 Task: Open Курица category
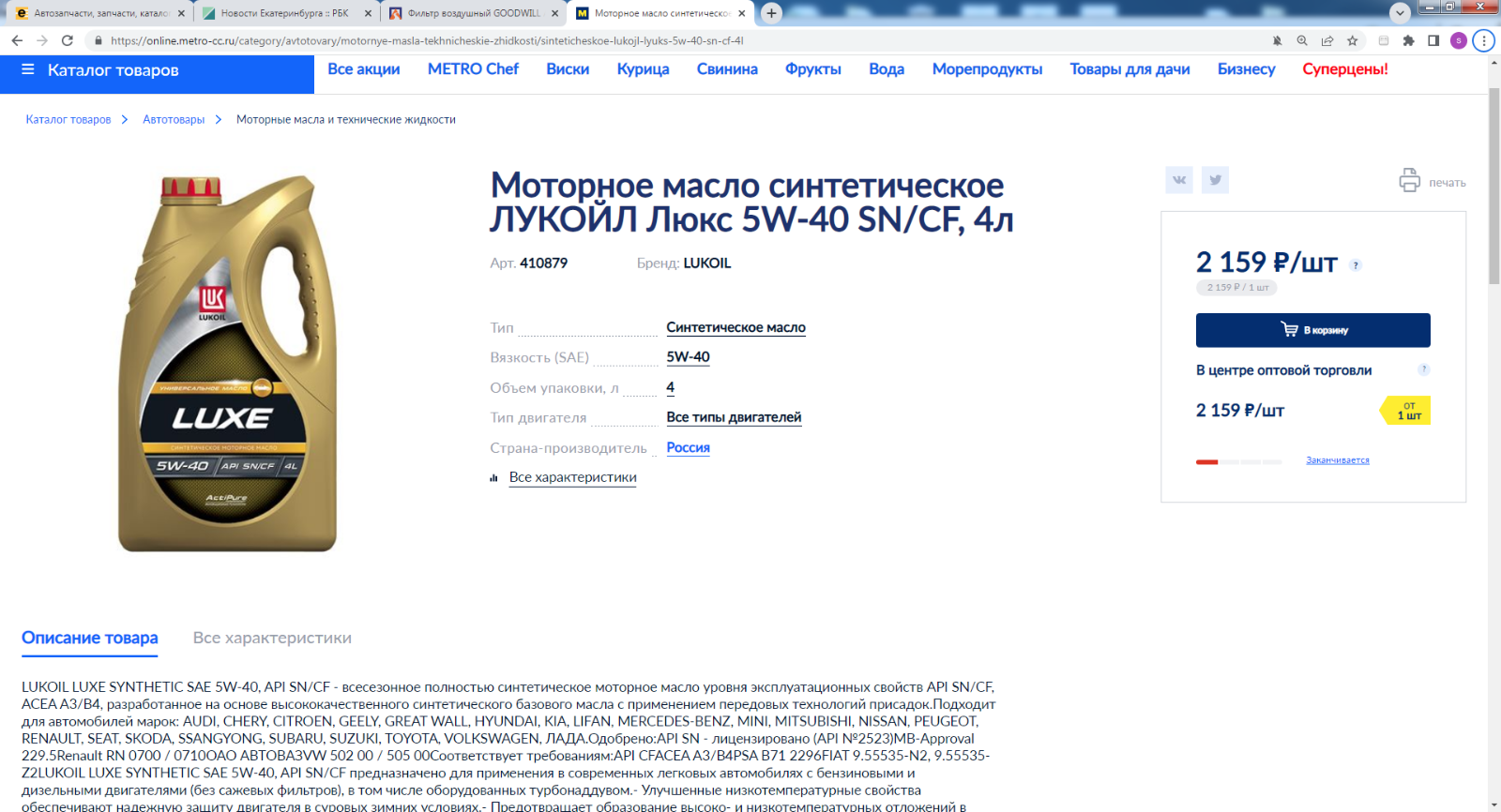pyautogui.click(x=643, y=69)
